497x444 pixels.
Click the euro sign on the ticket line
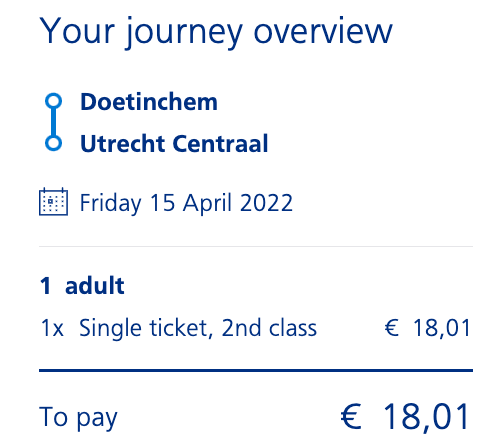tap(392, 327)
